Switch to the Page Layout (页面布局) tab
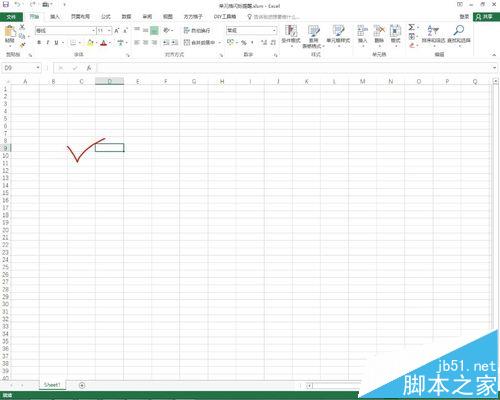500x400 pixels. 80,17
